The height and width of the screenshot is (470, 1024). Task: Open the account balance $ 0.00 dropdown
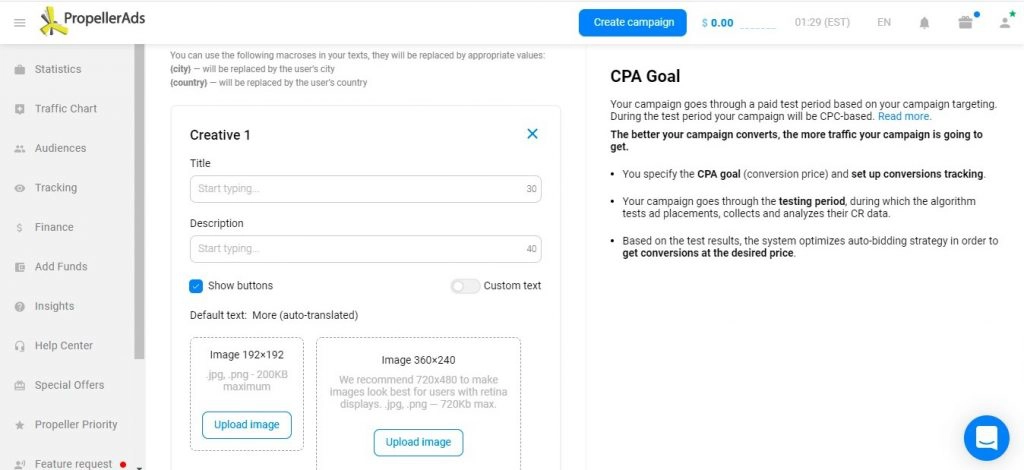739,23
